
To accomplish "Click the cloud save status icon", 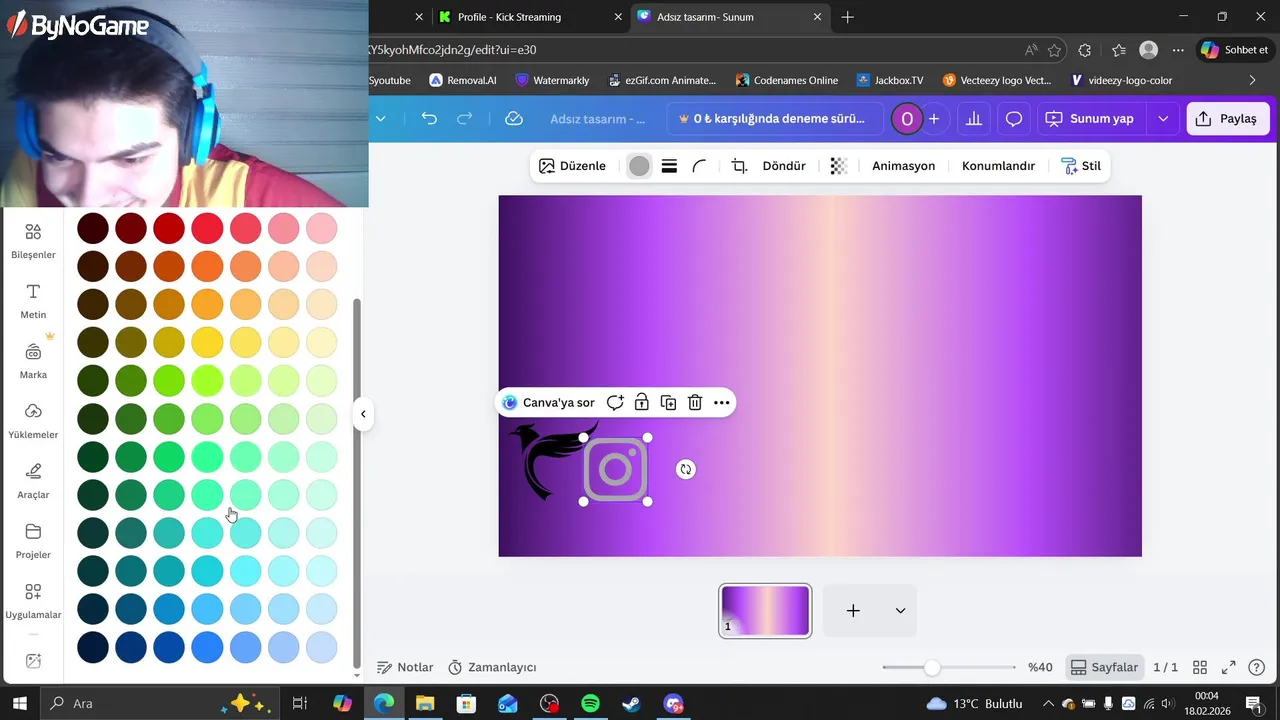I will [x=514, y=118].
